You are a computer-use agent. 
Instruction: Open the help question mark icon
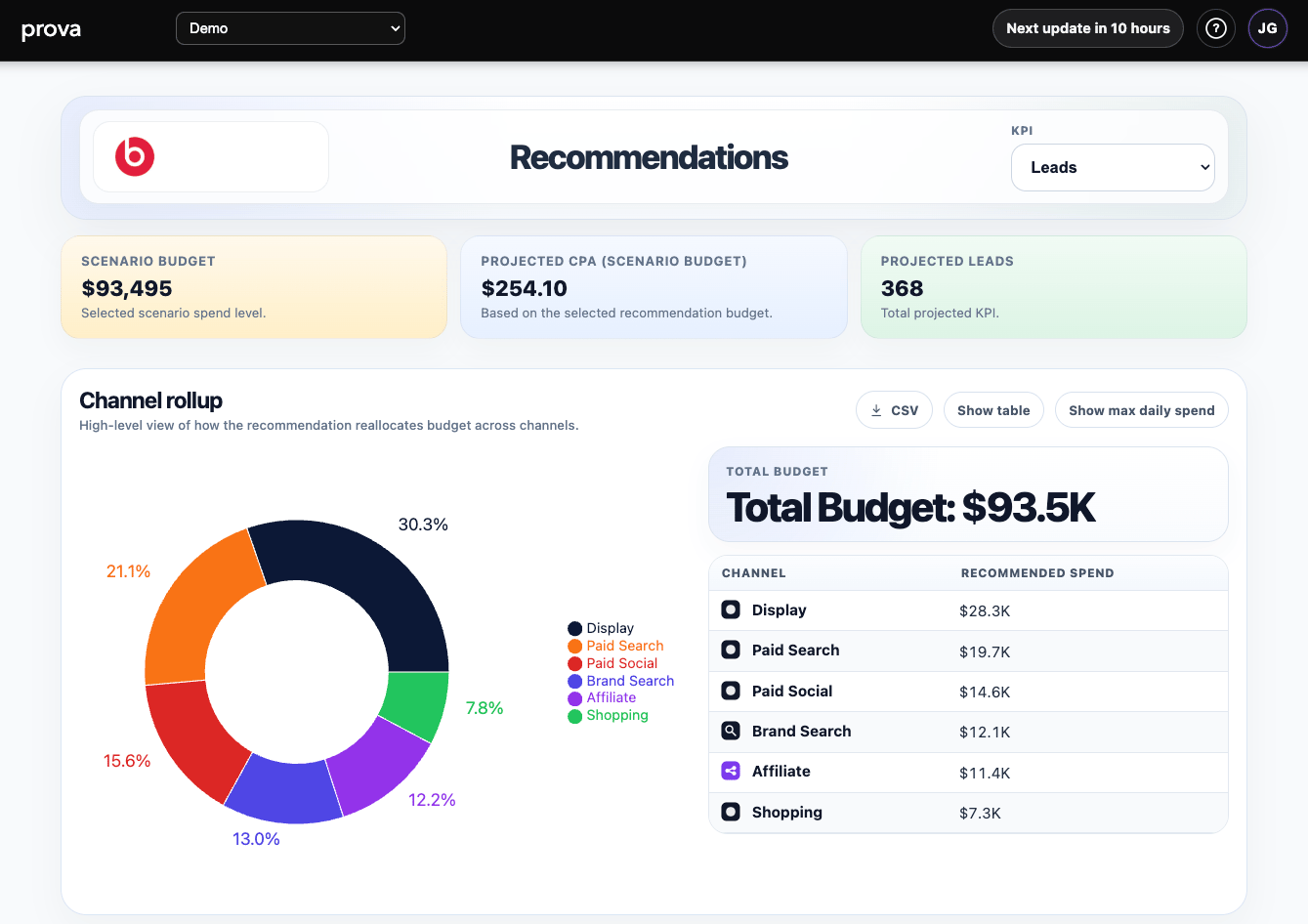tap(1216, 28)
